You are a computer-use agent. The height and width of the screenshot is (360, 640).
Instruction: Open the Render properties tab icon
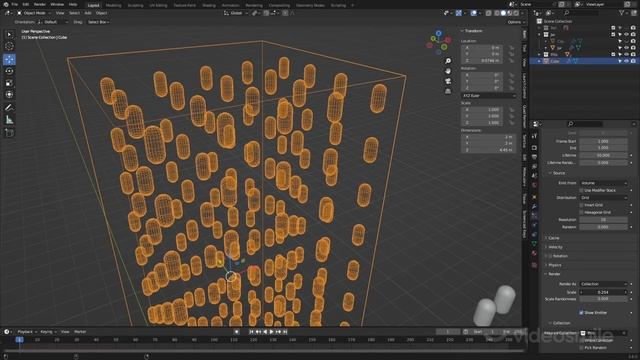pos(534,147)
